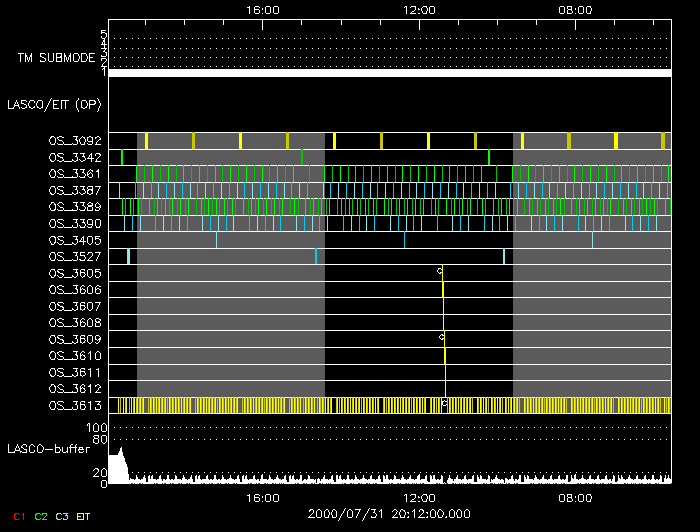
Task: Click the TM SUBMODE label
Action: (x=56, y=58)
